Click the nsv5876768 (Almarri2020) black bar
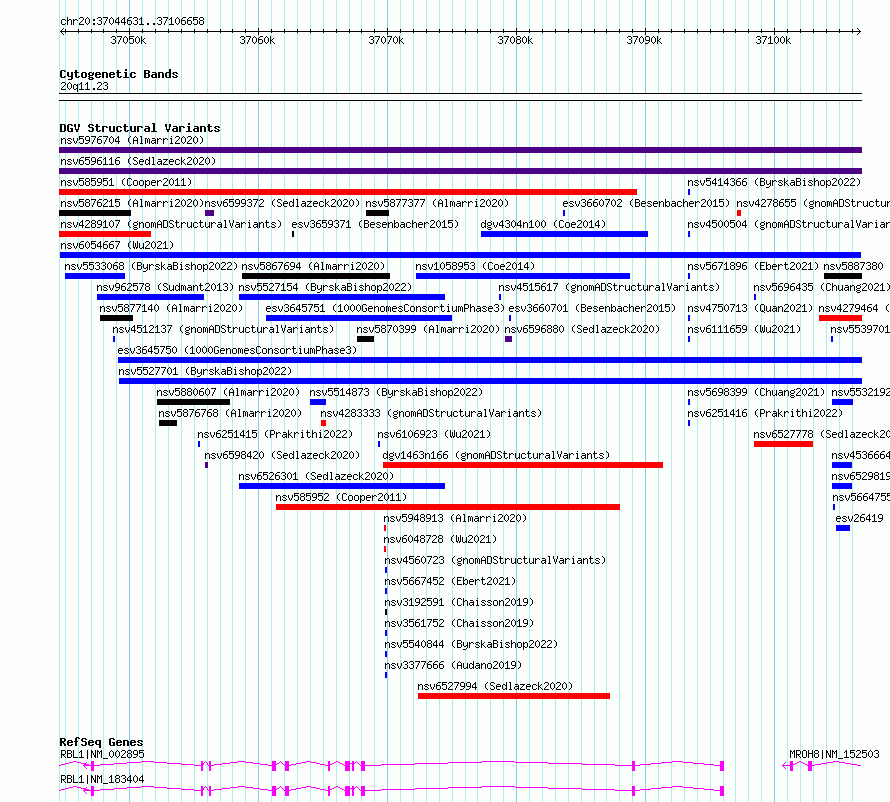Screen dimensions: 890x802 [168, 423]
